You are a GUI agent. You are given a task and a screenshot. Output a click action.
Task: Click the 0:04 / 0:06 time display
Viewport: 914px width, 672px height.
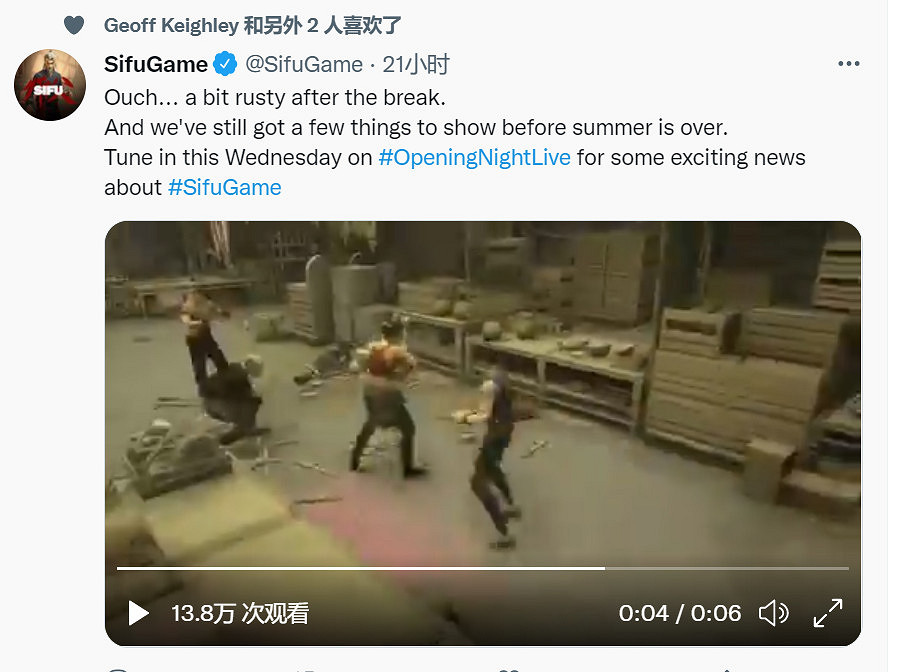pos(680,613)
